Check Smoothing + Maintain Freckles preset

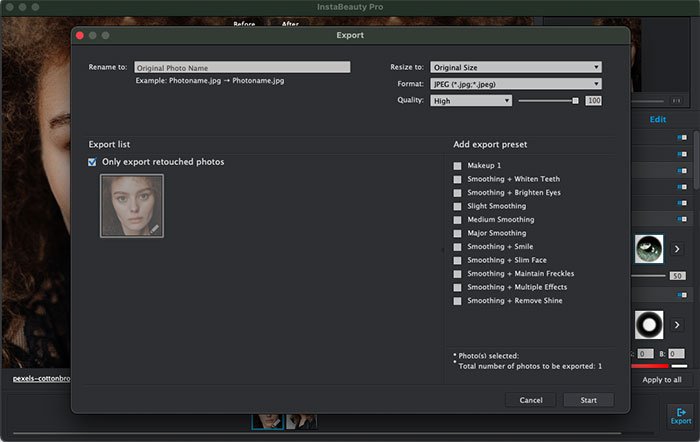point(457,274)
